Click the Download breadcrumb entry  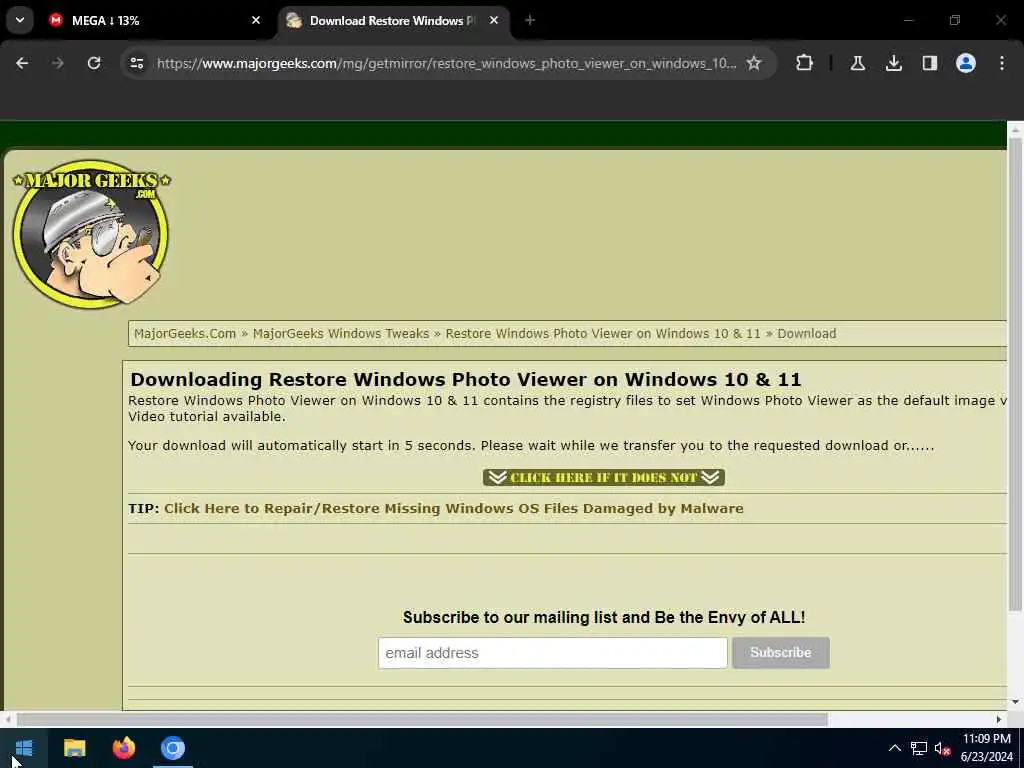coord(807,334)
